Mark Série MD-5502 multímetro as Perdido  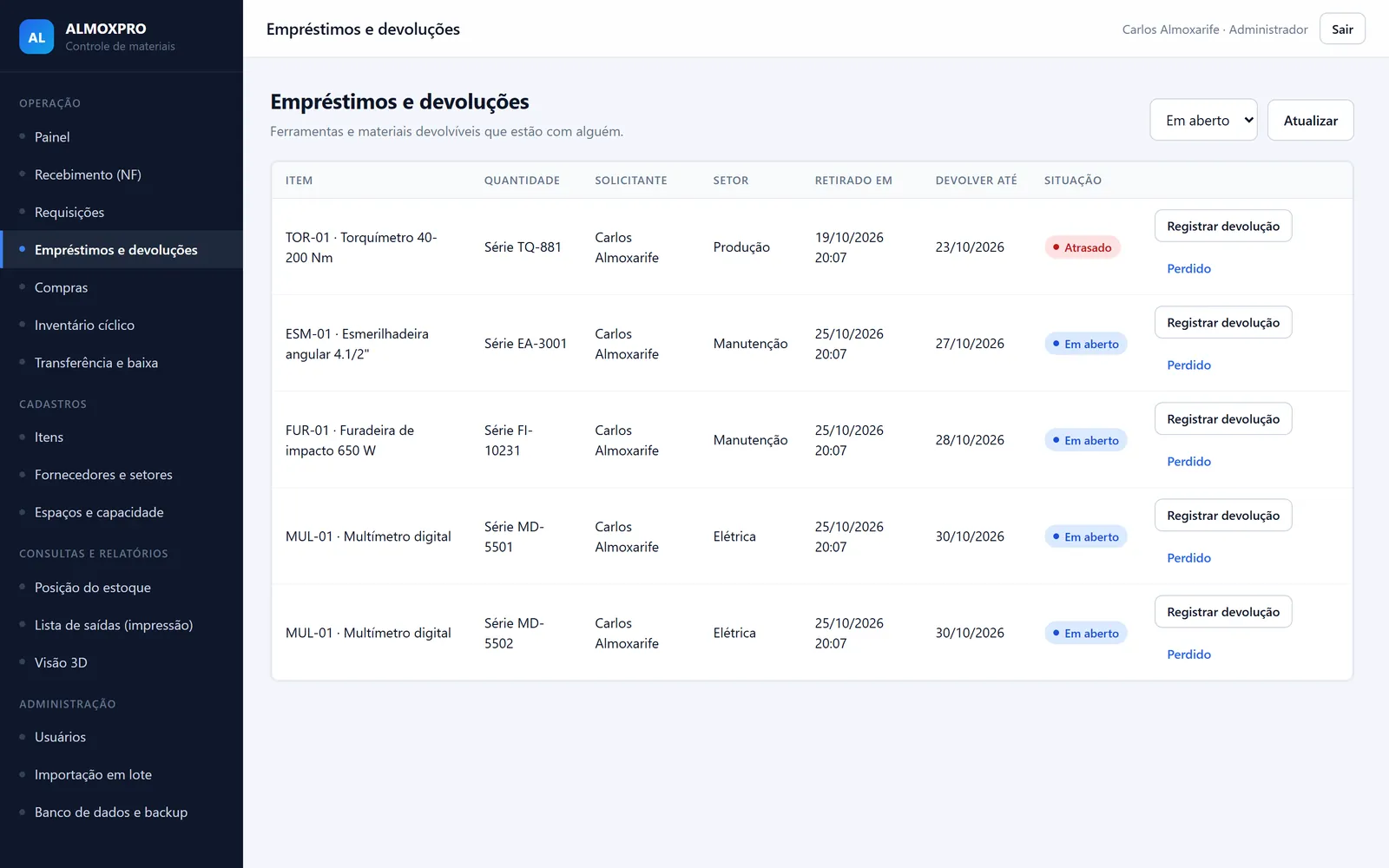click(1188, 654)
